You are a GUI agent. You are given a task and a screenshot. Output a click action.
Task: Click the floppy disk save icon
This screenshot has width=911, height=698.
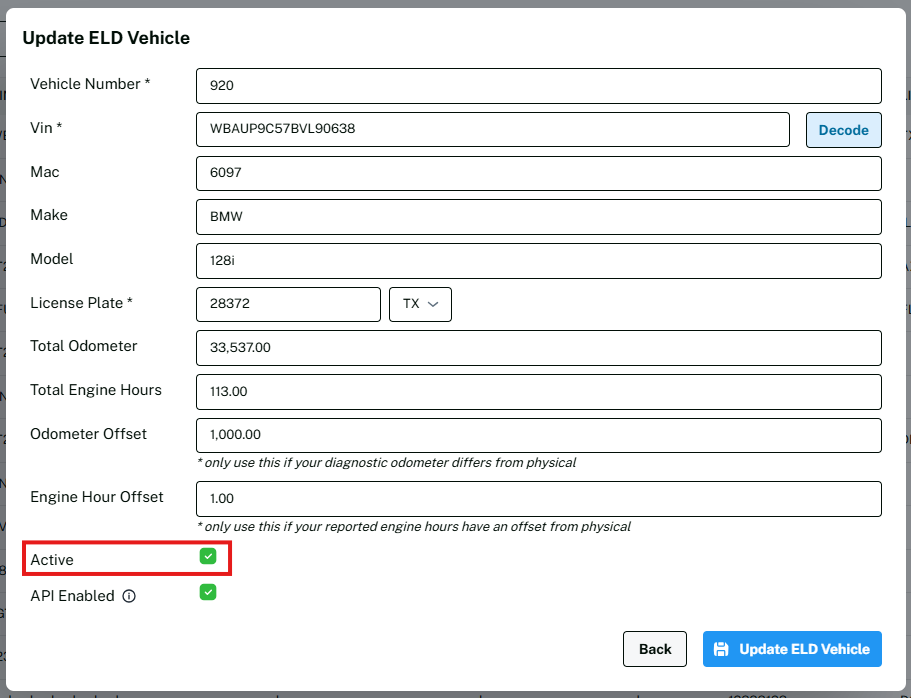coord(722,649)
